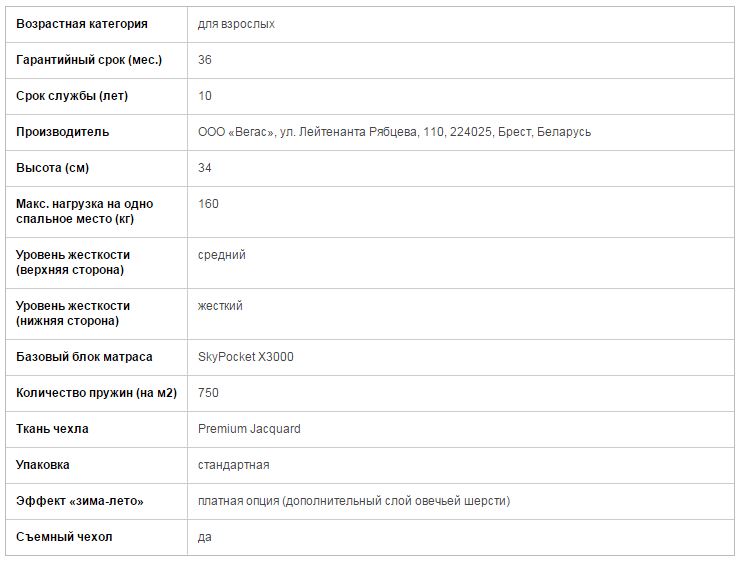Screen dimensions: 745x563
Task: Click the 'стандартная' packaging value
Action: 233,465
